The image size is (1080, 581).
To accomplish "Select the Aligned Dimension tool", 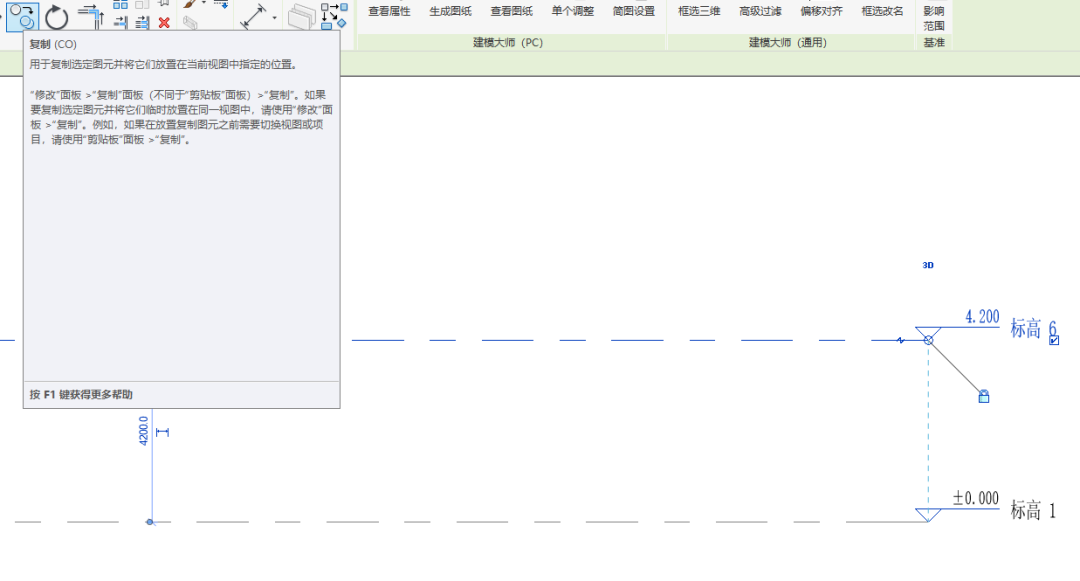I will [x=253, y=17].
